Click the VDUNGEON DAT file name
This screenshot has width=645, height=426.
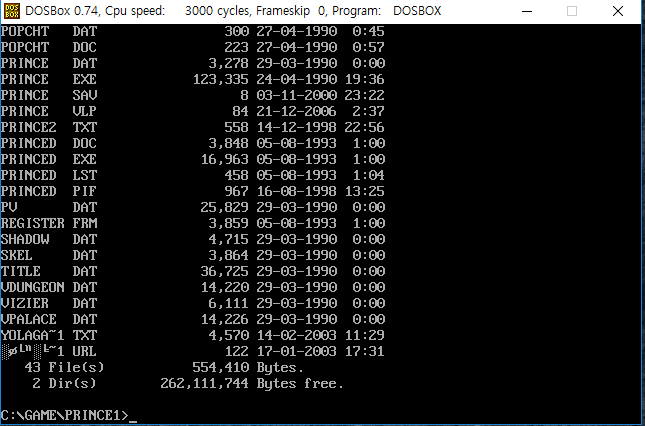pos(49,288)
